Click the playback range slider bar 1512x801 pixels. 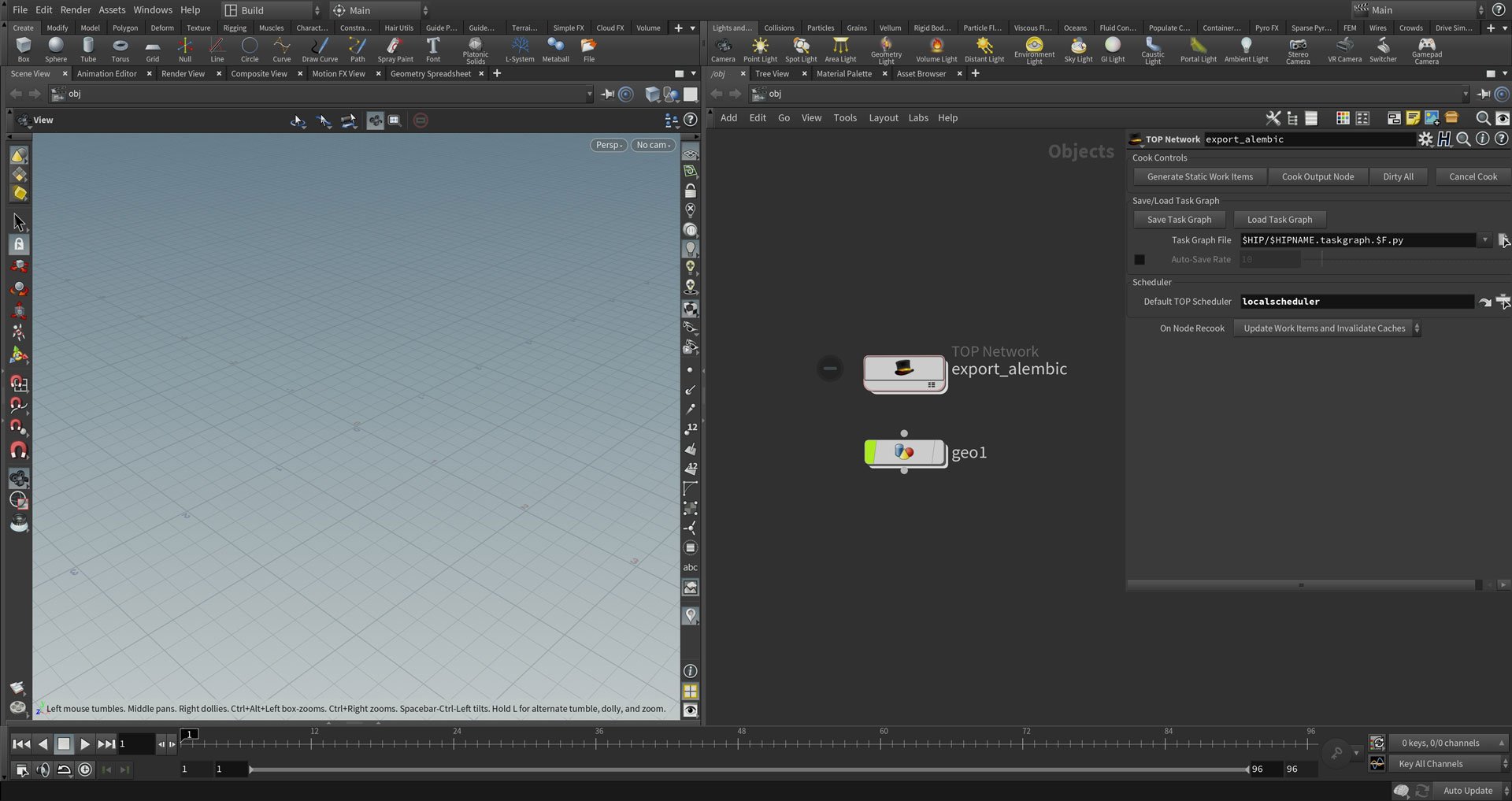coord(749,769)
